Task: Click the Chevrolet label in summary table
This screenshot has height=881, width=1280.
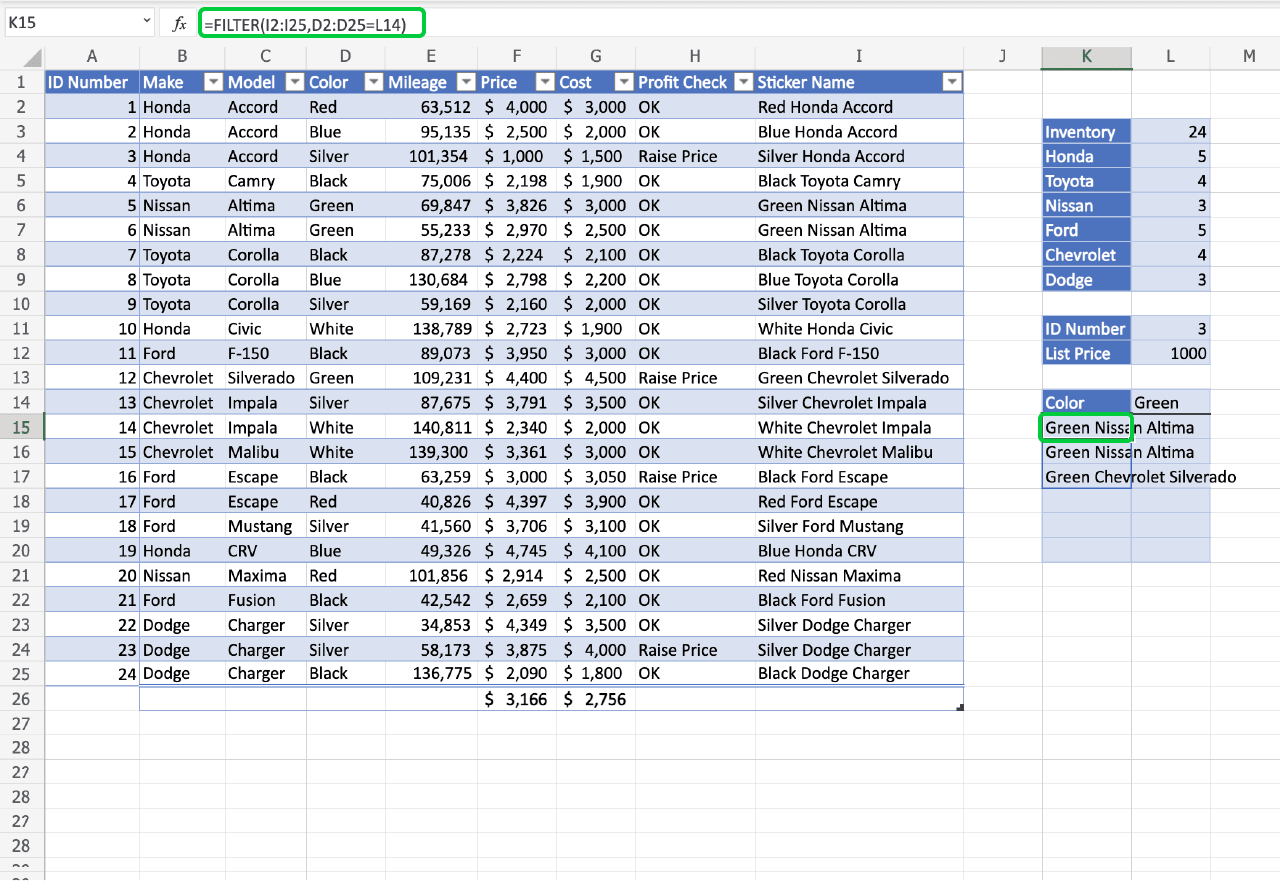Action: coord(1087,255)
